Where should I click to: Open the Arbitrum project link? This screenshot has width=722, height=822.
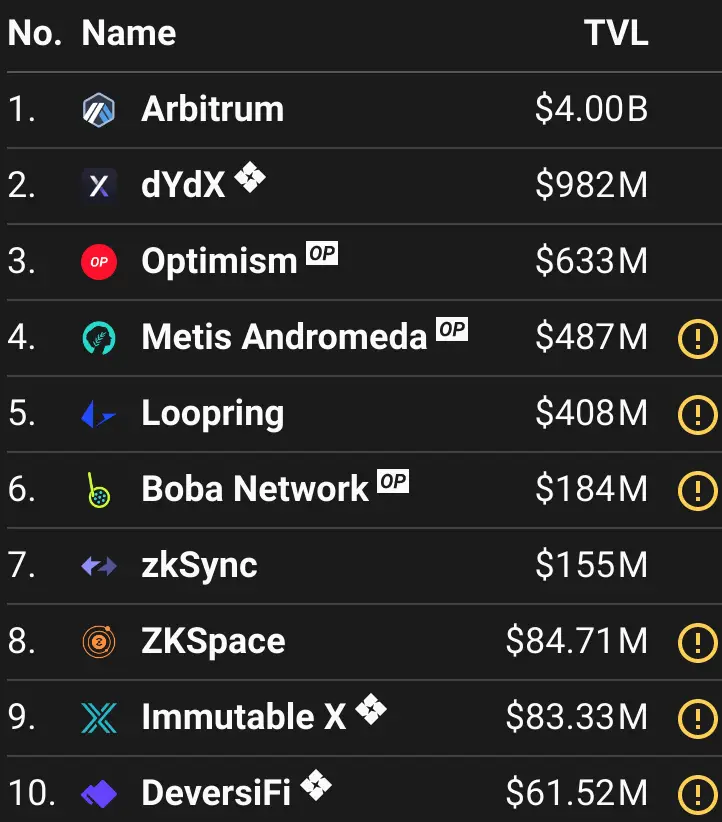(x=212, y=109)
